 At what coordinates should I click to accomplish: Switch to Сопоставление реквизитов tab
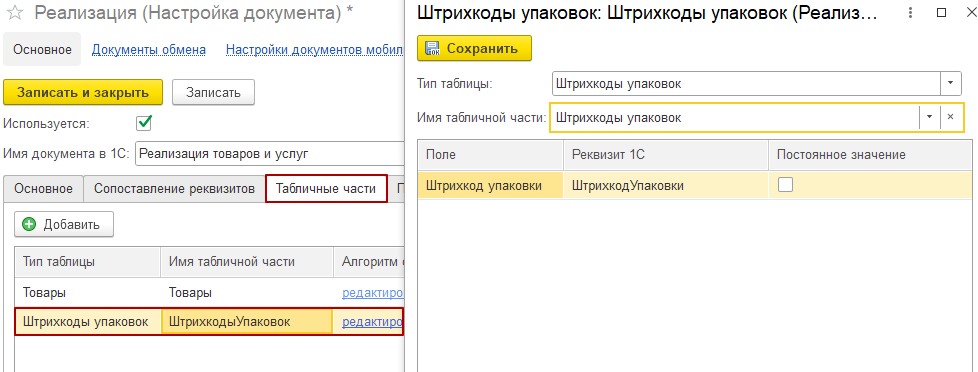pos(174,189)
